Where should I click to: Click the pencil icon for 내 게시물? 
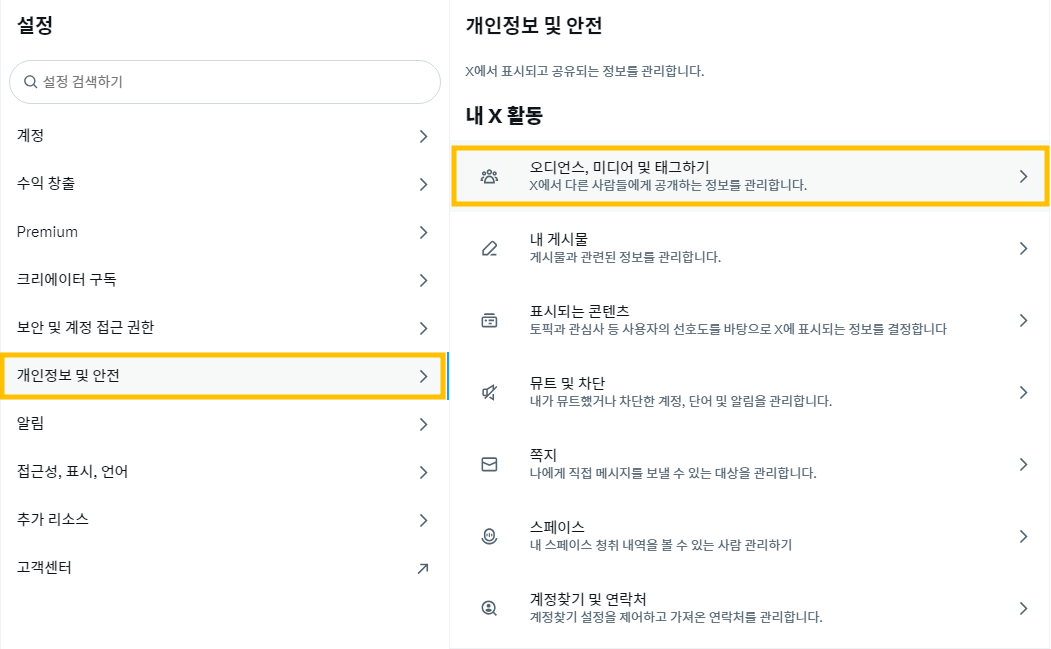[489, 249]
